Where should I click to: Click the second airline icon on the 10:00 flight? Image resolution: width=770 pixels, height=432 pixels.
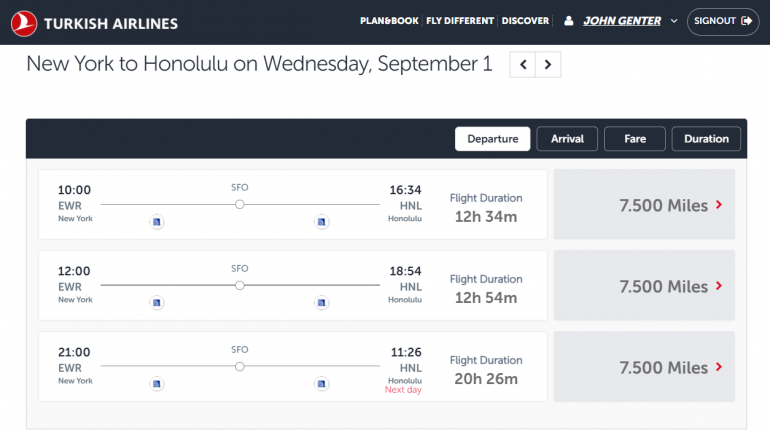coord(321,221)
